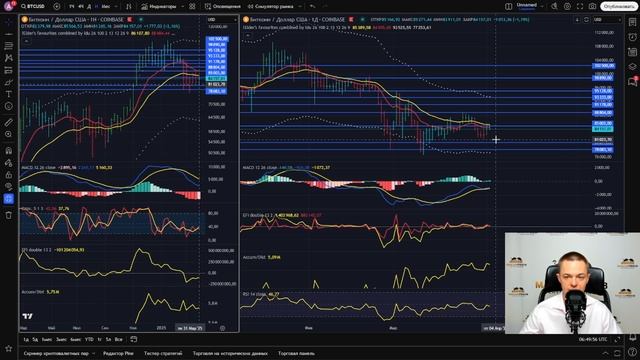Open the watchlist panel icon

click(x=632, y=22)
